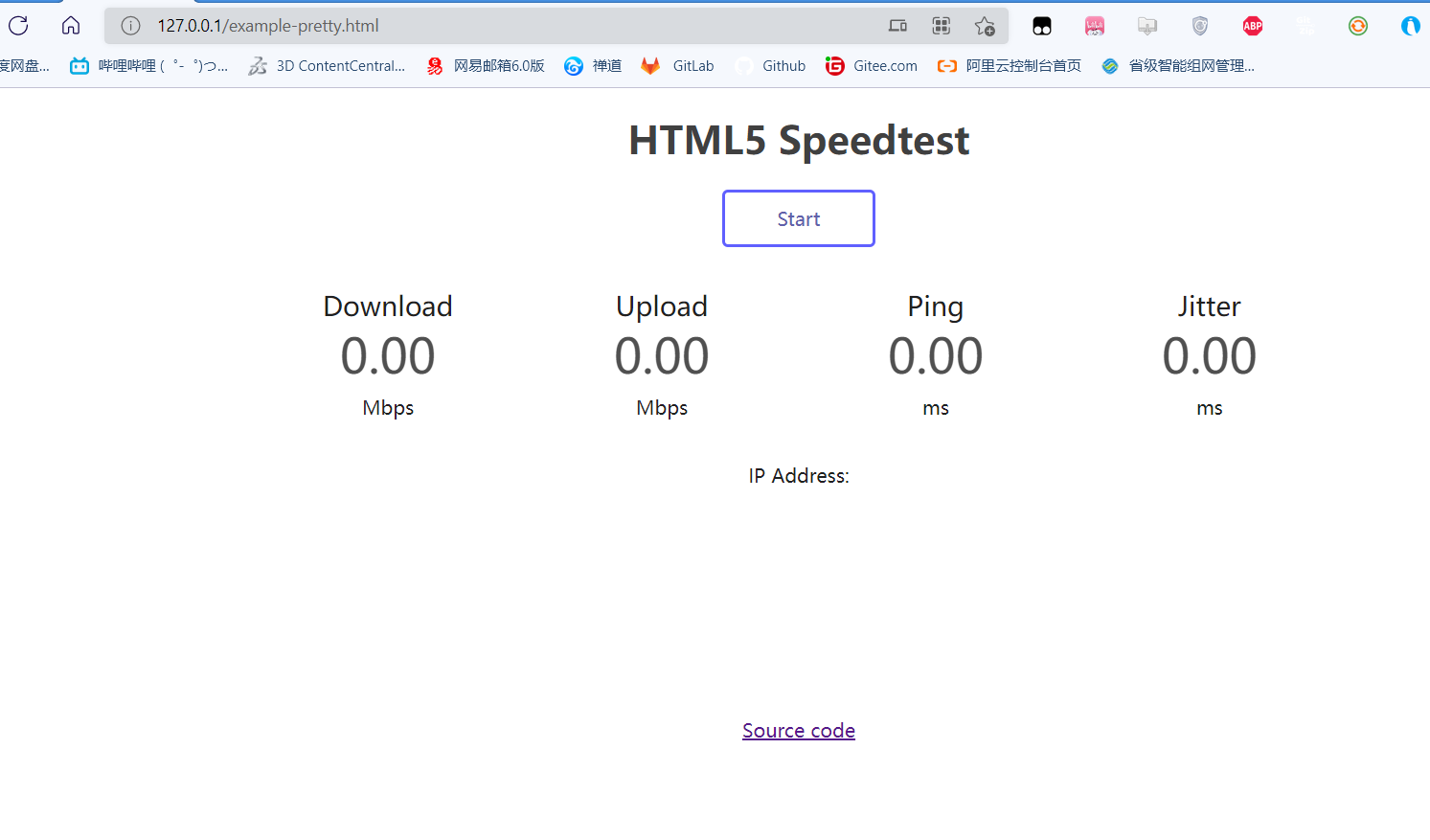Start the HTML5 speed test

tap(798, 218)
